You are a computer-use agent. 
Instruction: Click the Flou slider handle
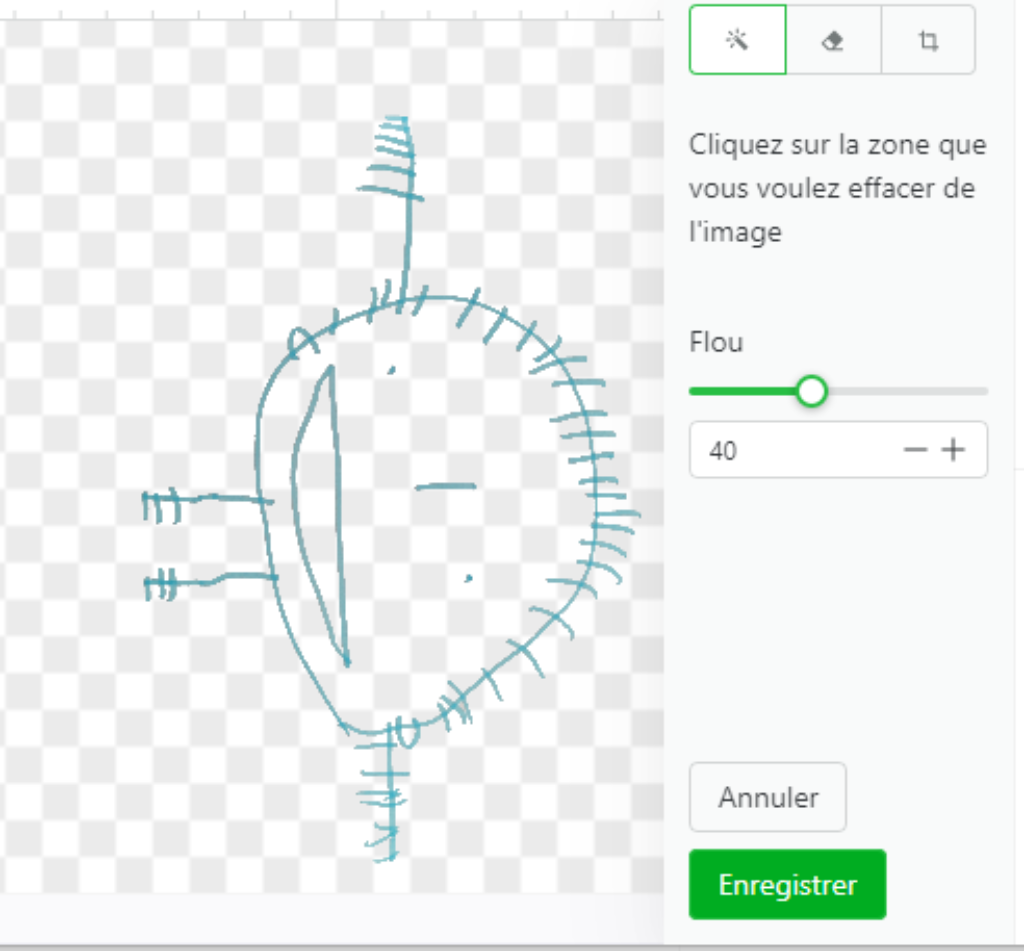812,391
